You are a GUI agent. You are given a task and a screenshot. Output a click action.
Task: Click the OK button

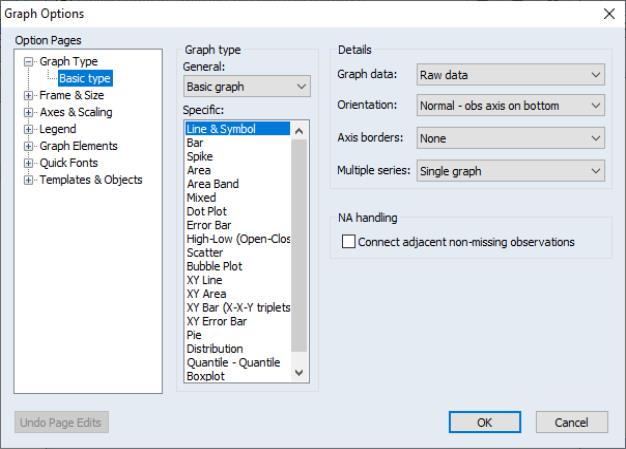click(483, 423)
